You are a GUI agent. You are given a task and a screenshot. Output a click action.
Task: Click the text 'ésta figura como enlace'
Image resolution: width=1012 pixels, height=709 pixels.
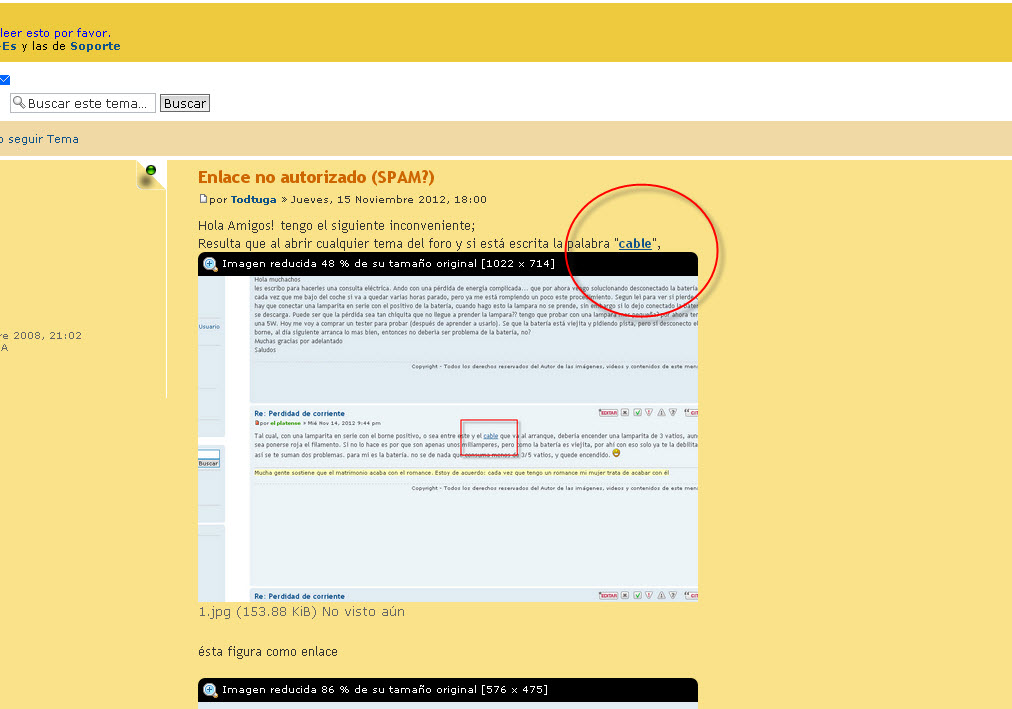click(268, 652)
